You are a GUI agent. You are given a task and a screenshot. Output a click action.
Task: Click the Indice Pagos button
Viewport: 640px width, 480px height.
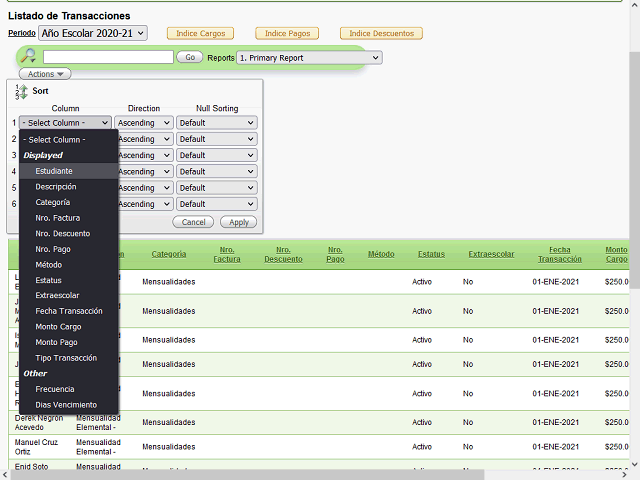point(287,33)
